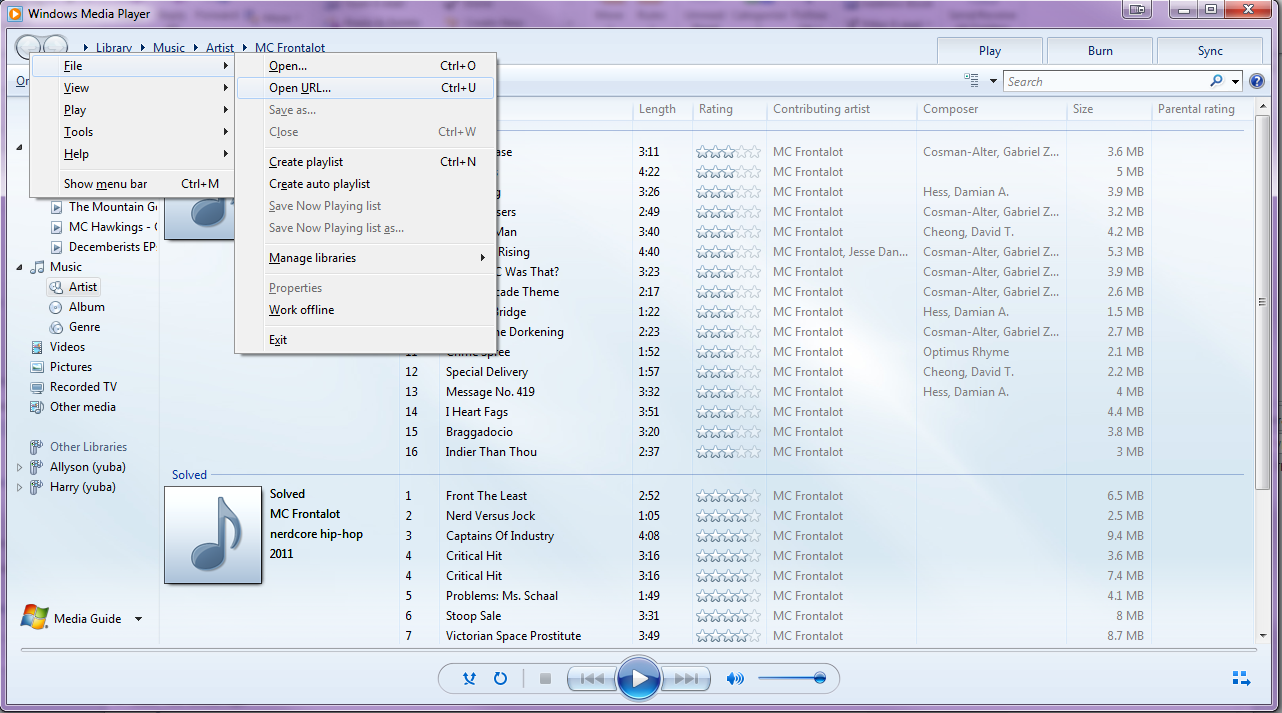Toggle shuffle playback mode

[x=469, y=679]
